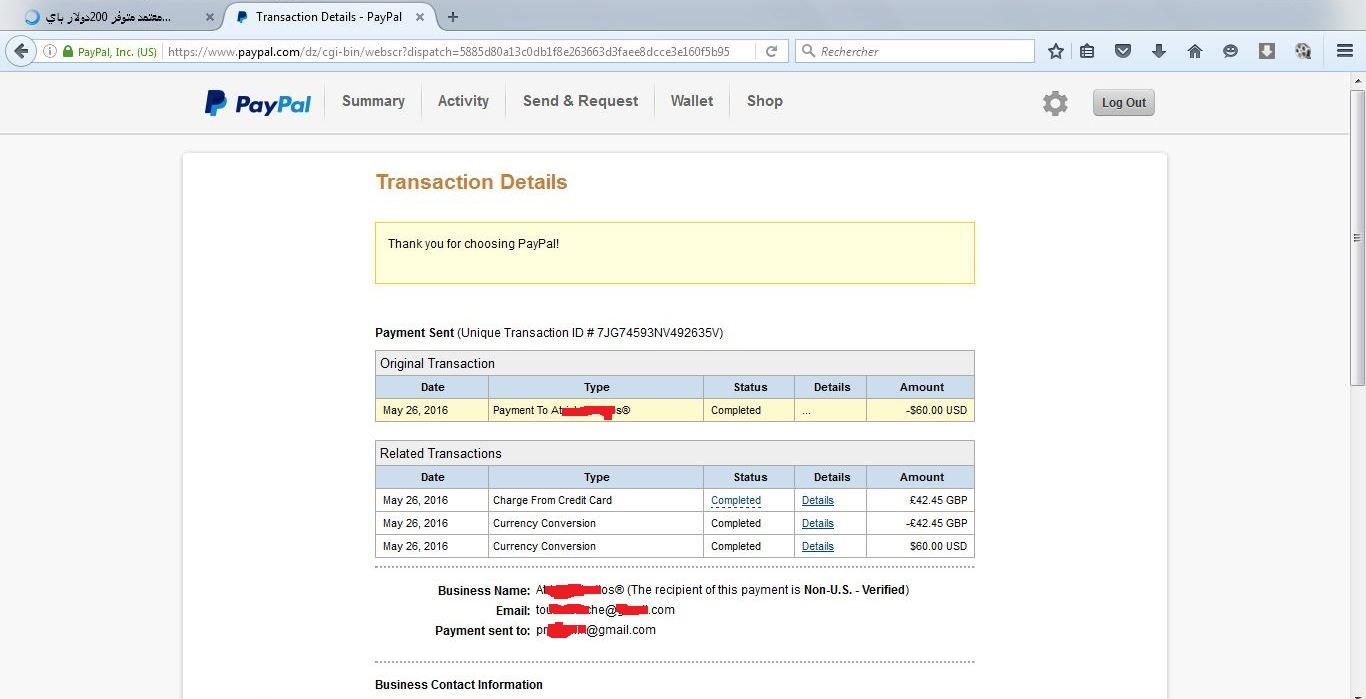The image size is (1366, 699).
Task: Go to the Firefox home page
Action: point(1194,51)
